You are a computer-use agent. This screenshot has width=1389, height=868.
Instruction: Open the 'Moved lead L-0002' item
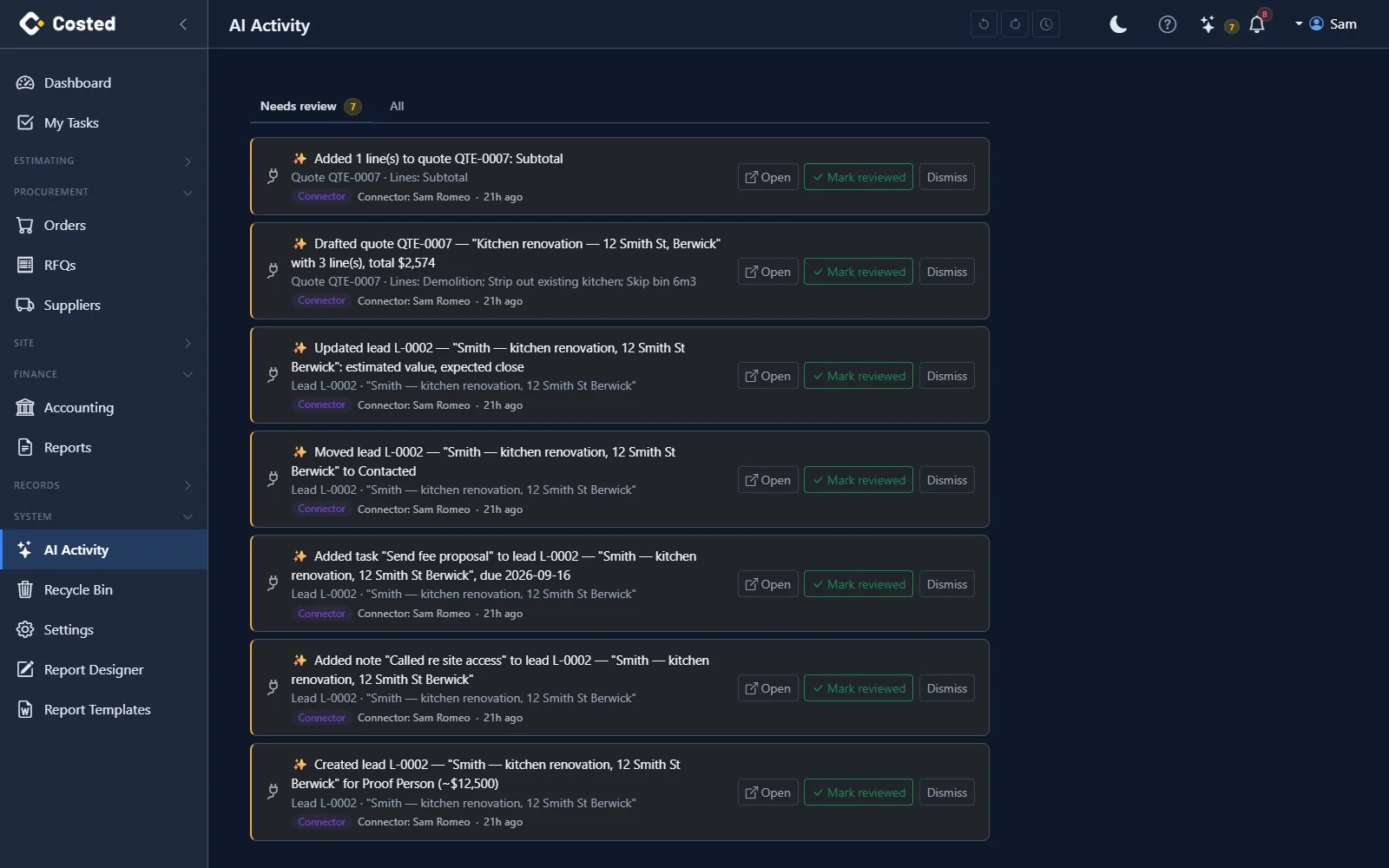tap(767, 480)
